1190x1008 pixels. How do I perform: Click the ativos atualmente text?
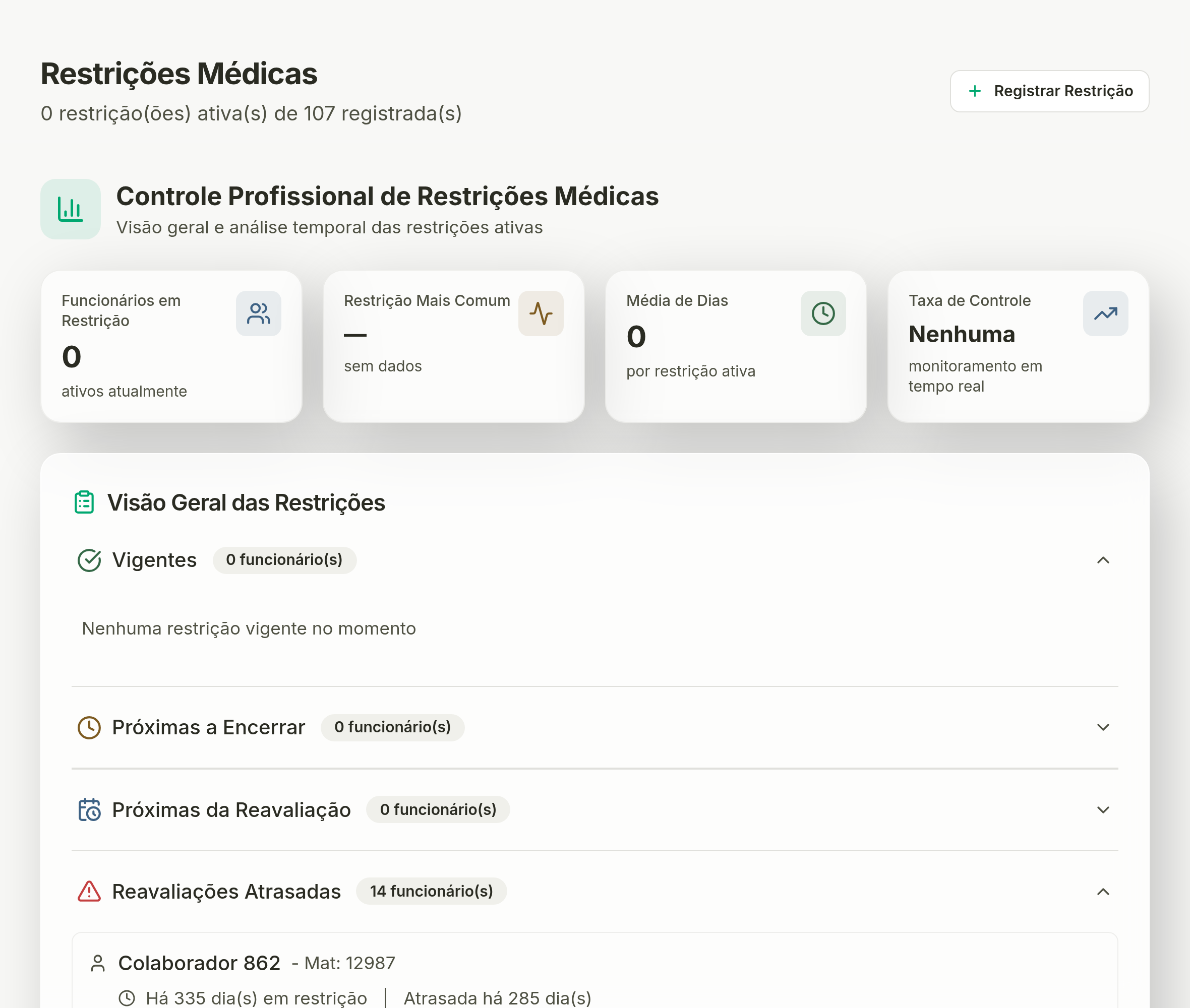tap(124, 392)
